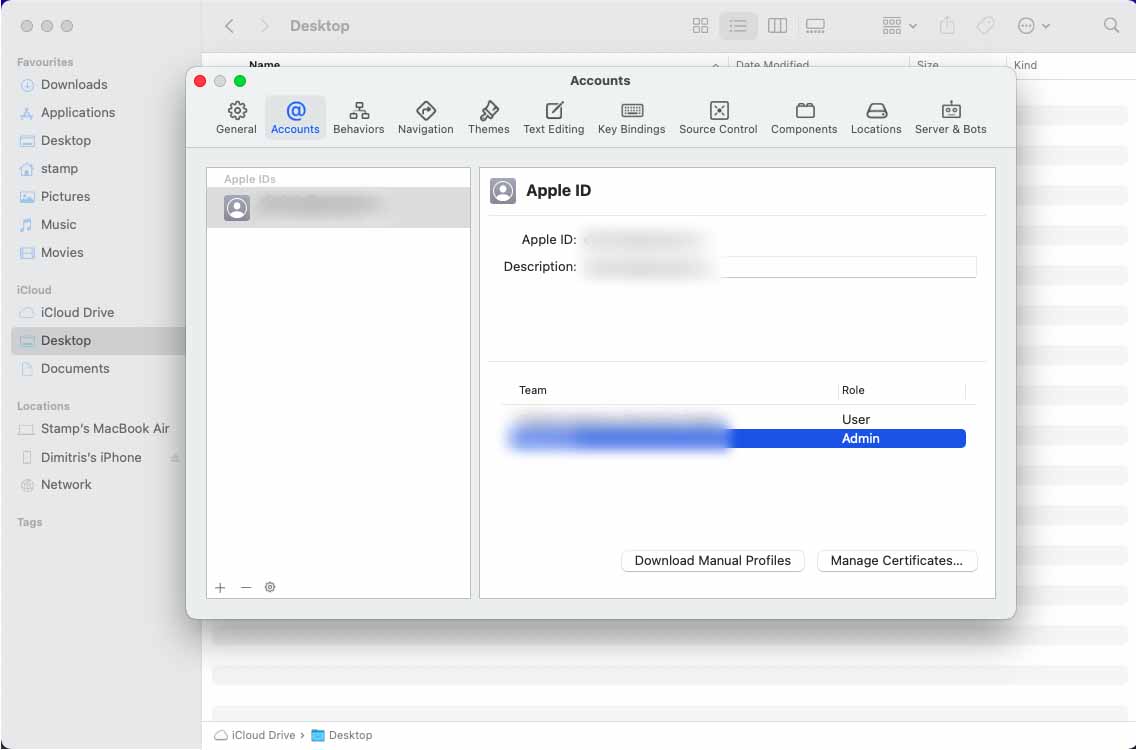Open Source Control settings
The width and height of the screenshot is (1136, 750).
pyautogui.click(x=718, y=117)
